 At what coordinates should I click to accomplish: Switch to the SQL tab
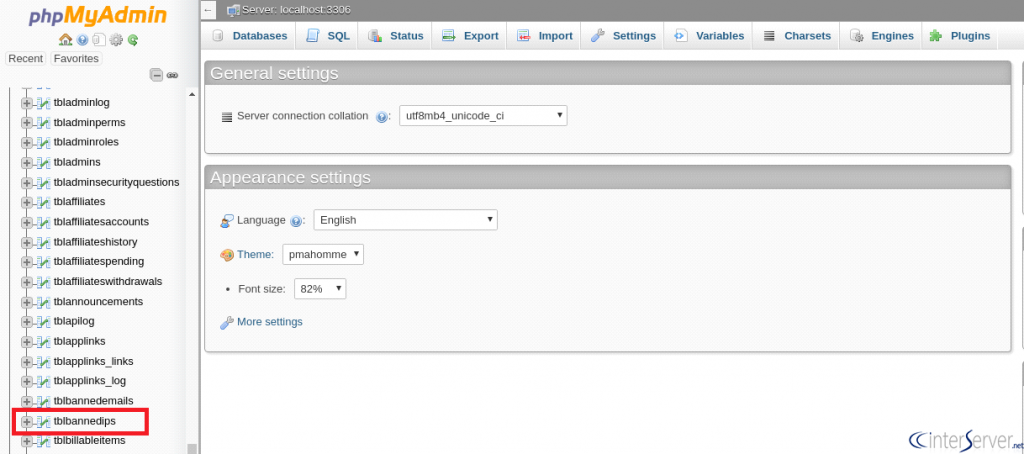[x=329, y=36]
